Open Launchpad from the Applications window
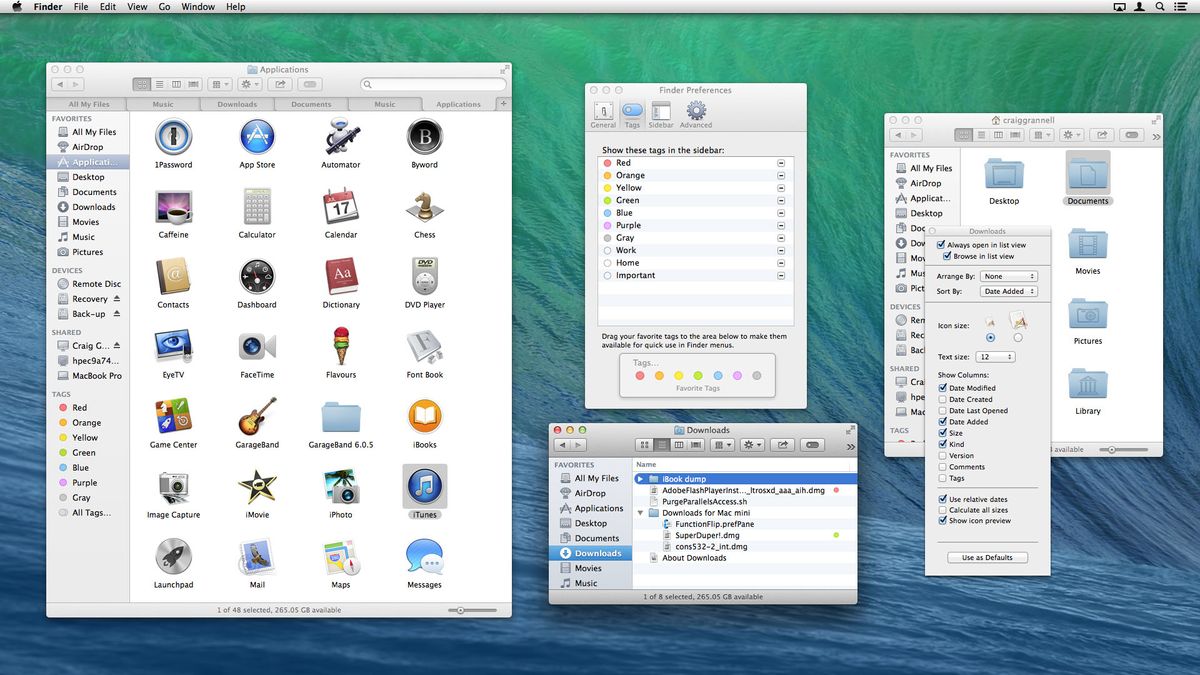The image size is (1200, 675). (173, 558)
